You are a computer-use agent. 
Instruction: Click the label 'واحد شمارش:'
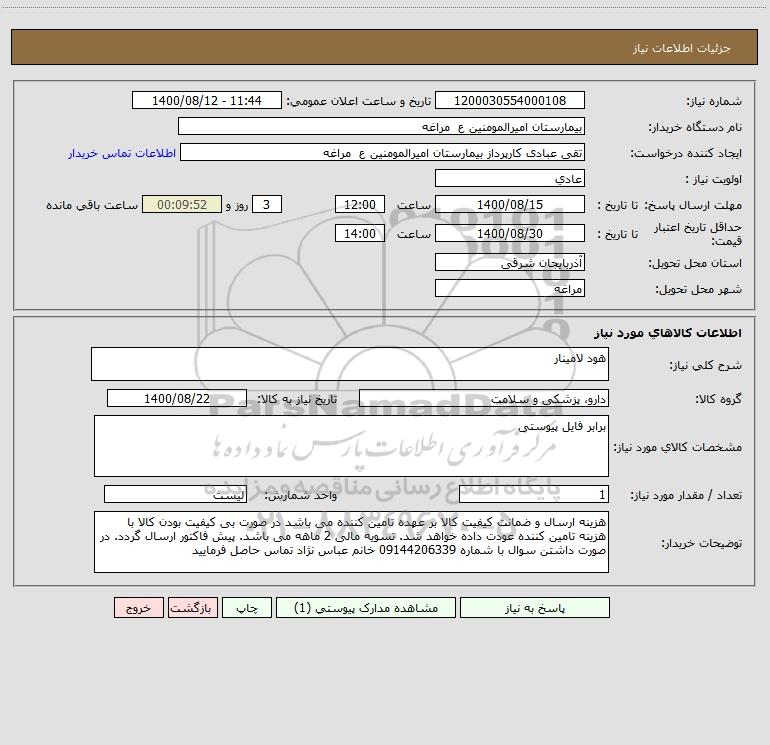301,495
